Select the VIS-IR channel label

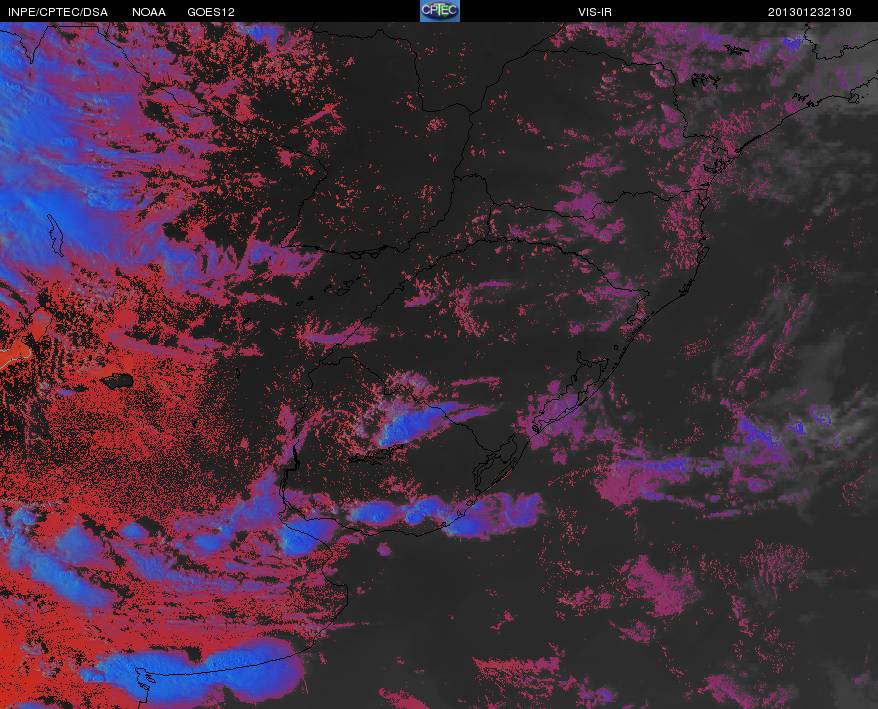click(595, 12)
